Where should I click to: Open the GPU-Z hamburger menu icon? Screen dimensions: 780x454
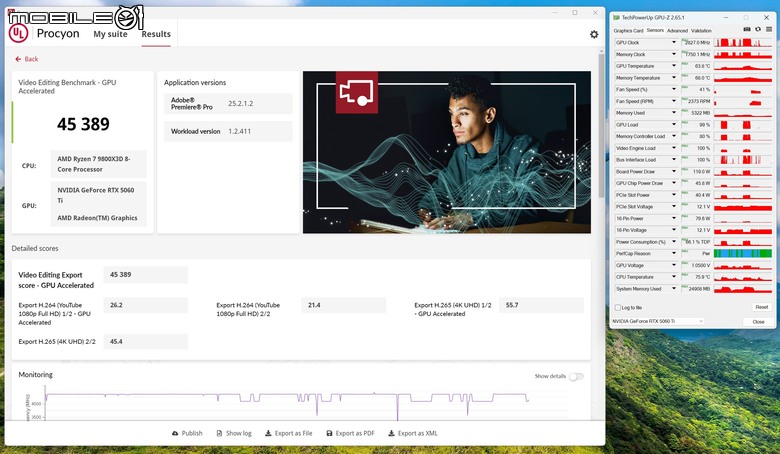[x=769, y=30]
